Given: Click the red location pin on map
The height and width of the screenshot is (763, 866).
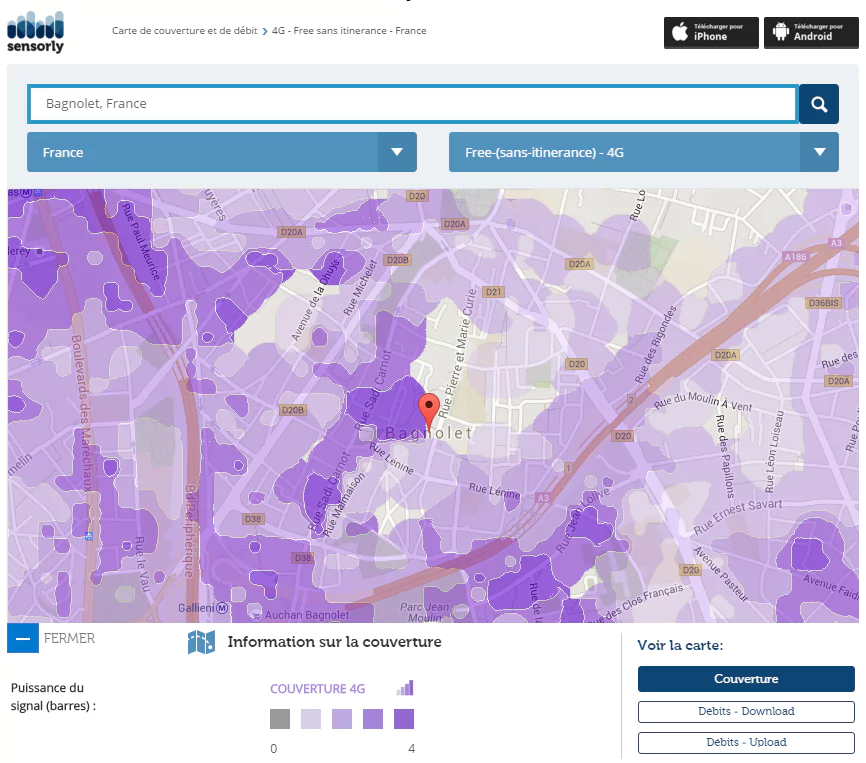Looking at the screenshot, I should pyautogui.click(x=429, y=410).
